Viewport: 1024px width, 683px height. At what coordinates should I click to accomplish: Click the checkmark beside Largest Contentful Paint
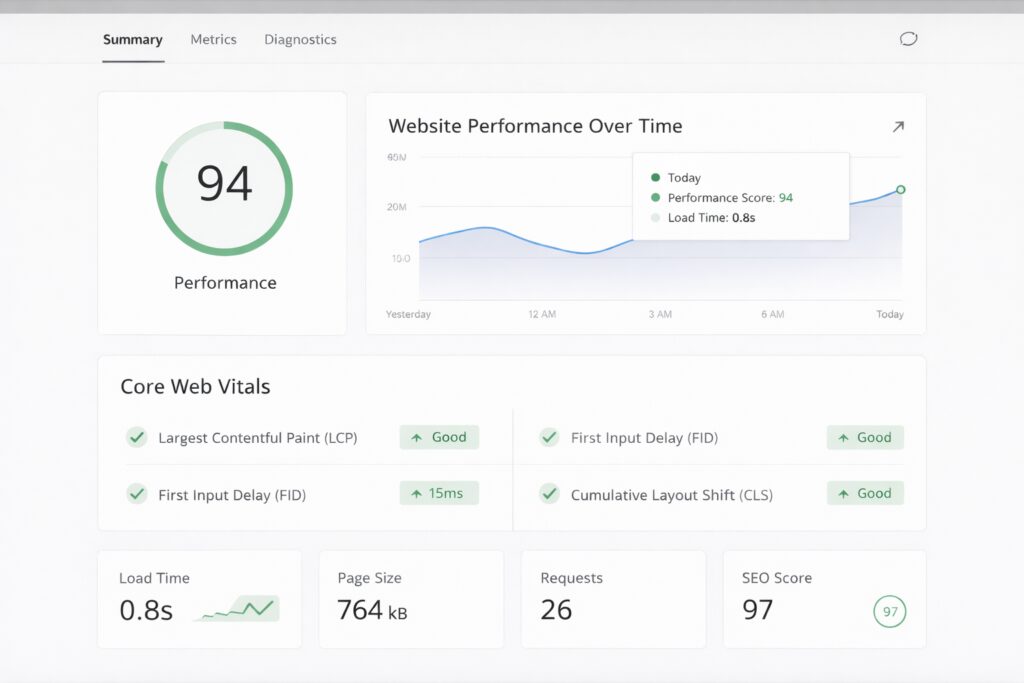(x=136, y=437)
